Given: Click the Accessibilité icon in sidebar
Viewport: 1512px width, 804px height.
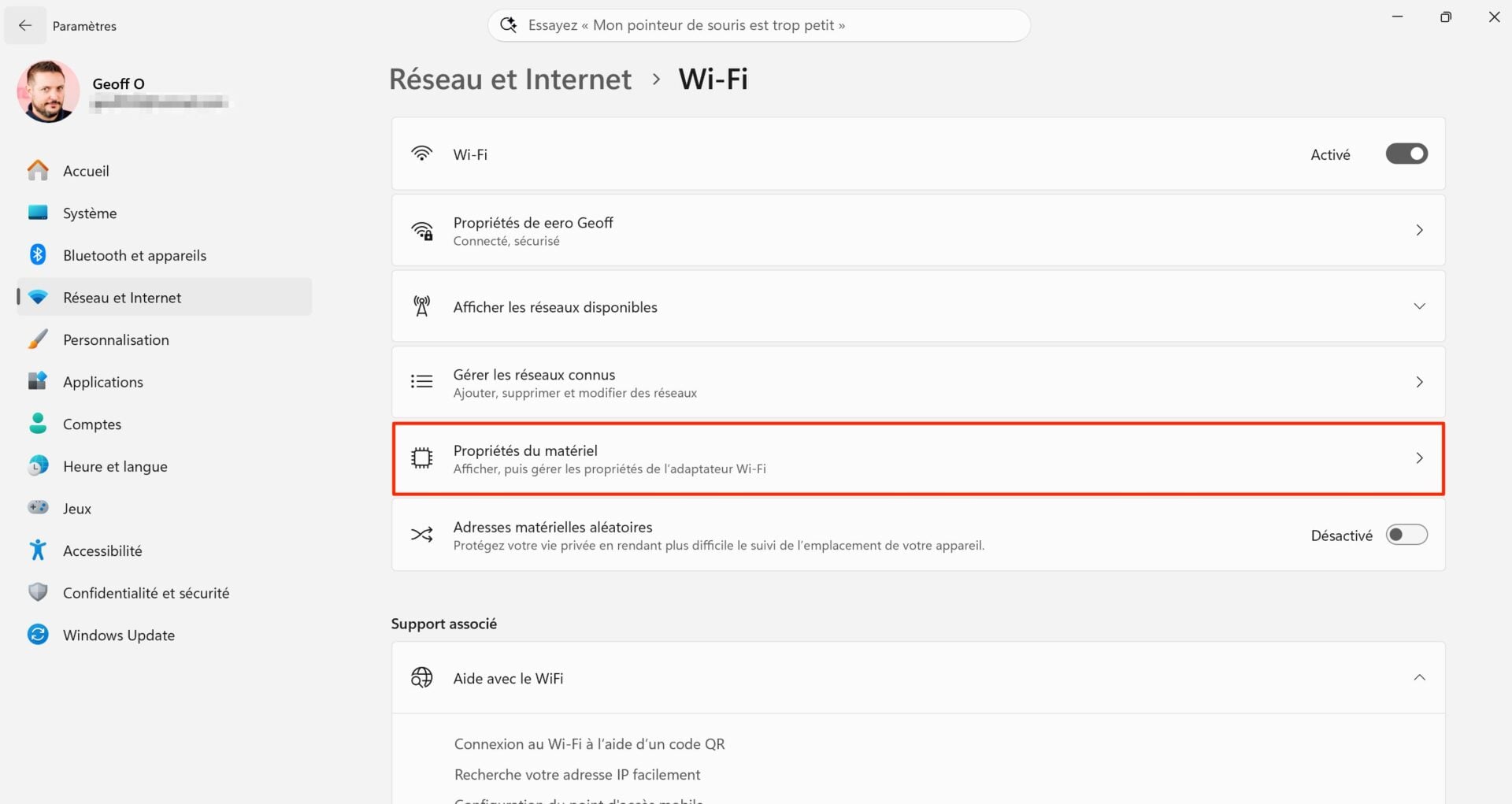Looking at the screenshot, I should click(x=38, y=550).
